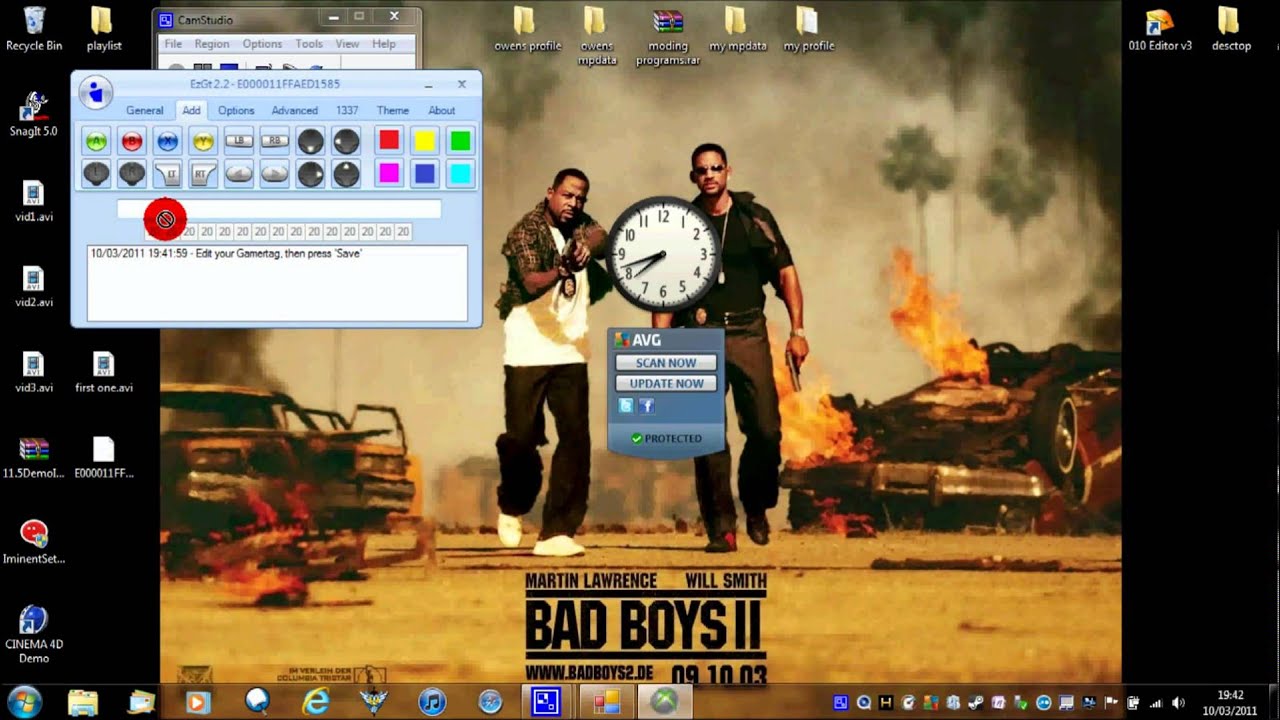This screenshot has width=1280, height=720.
Task: Insert the LT trigger glyph
Action: (167, 174)
